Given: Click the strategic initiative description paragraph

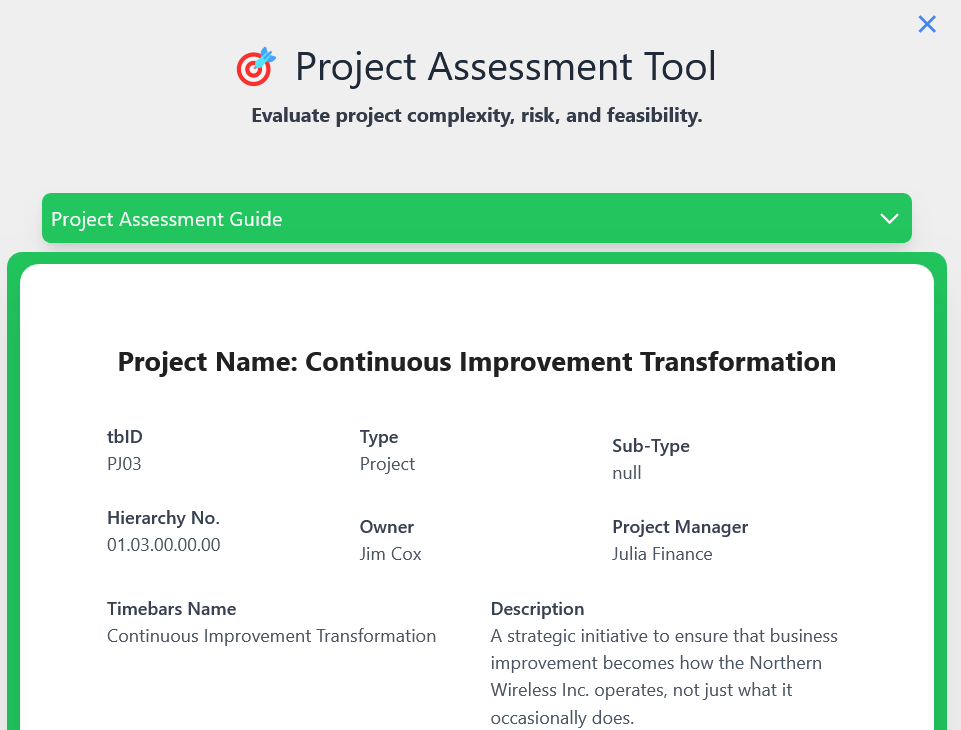Looking at the screenshot, I should coord(664,676).
